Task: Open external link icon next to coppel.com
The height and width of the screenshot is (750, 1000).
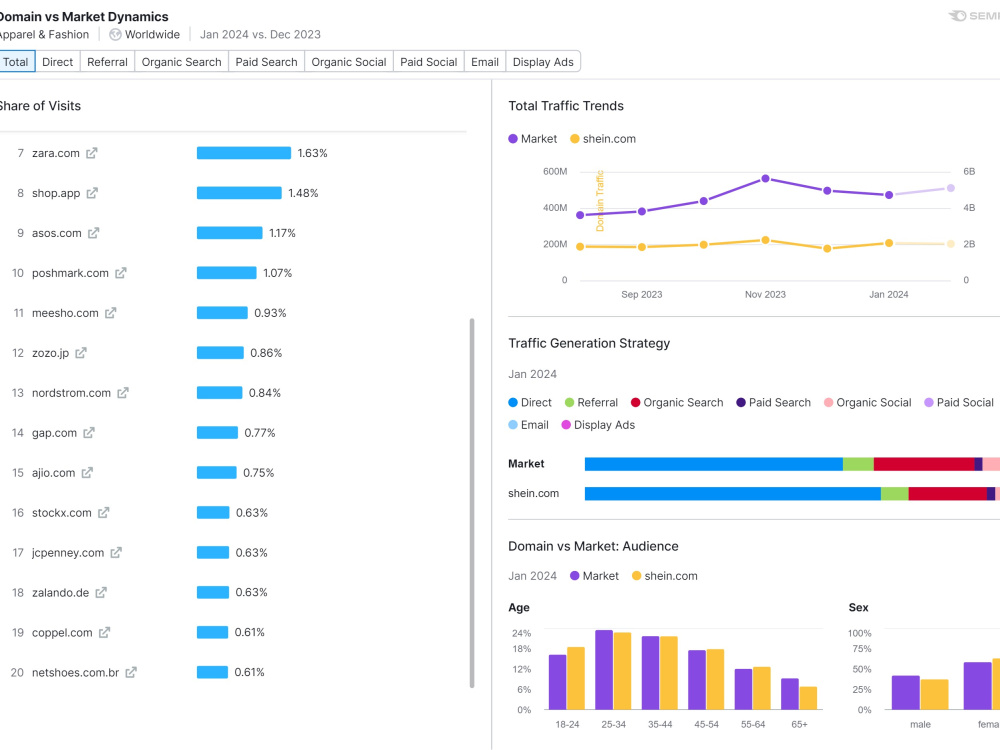Action: tap(105, 632)
